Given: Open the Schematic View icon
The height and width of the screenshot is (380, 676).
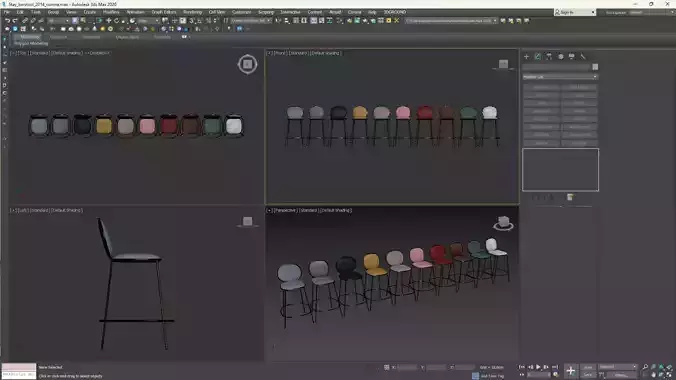Looking at the screenshot, I should point(330,20).
